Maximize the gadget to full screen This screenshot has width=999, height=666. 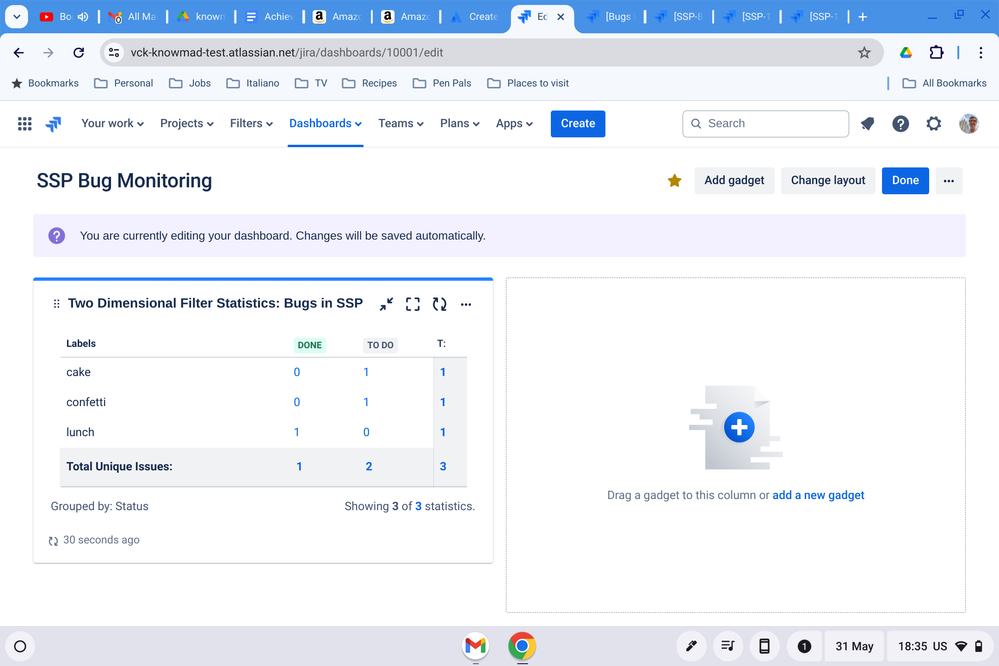click(412, 304)
